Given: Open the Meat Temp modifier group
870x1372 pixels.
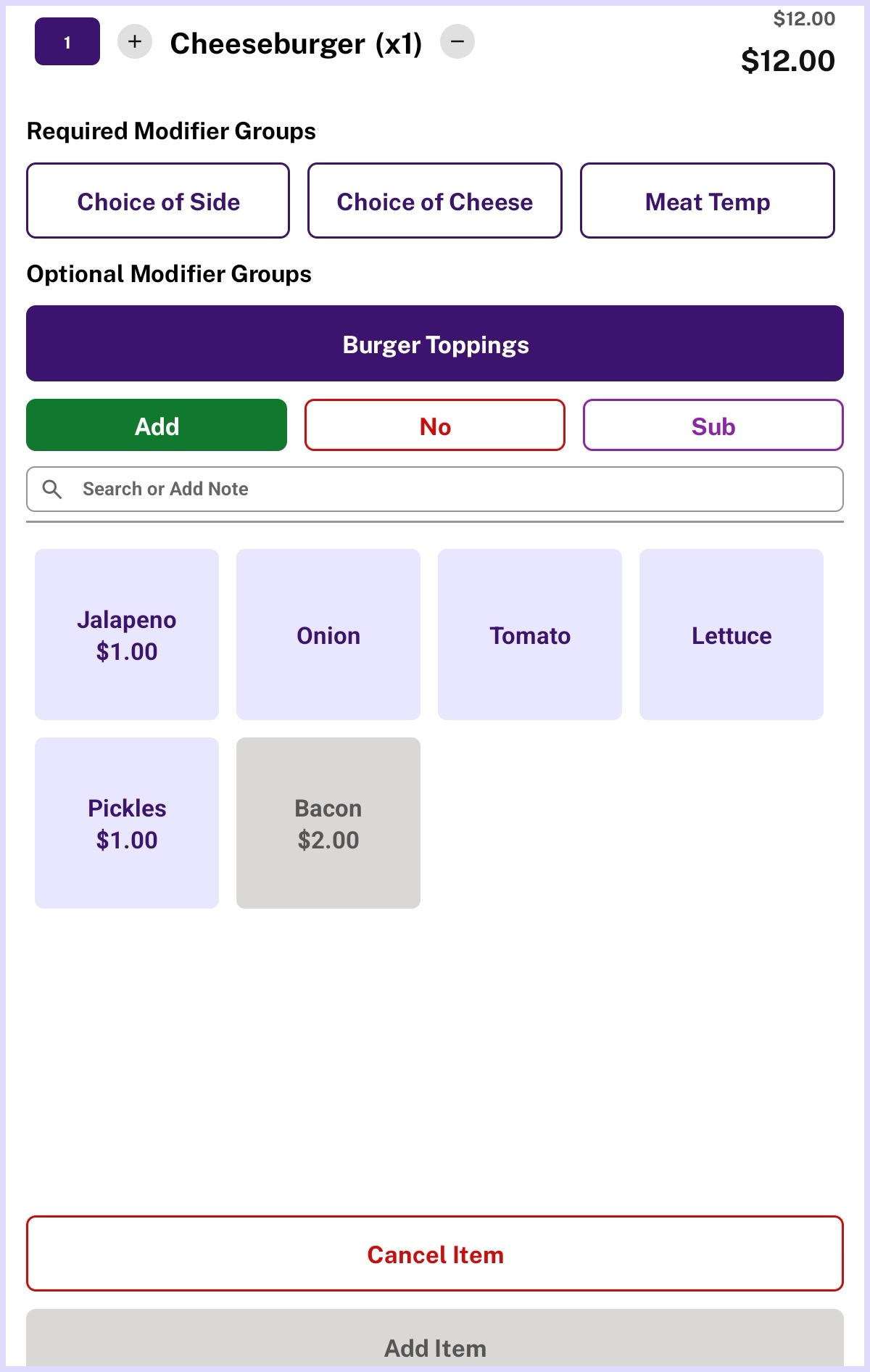Looking at the screenshot, I should pyautogui.click(x=708, y=201).
